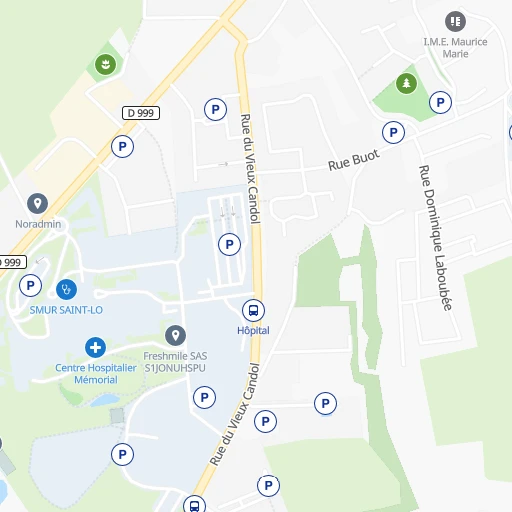Select the parking icon in the striped hospital lot

coord(229,244)
